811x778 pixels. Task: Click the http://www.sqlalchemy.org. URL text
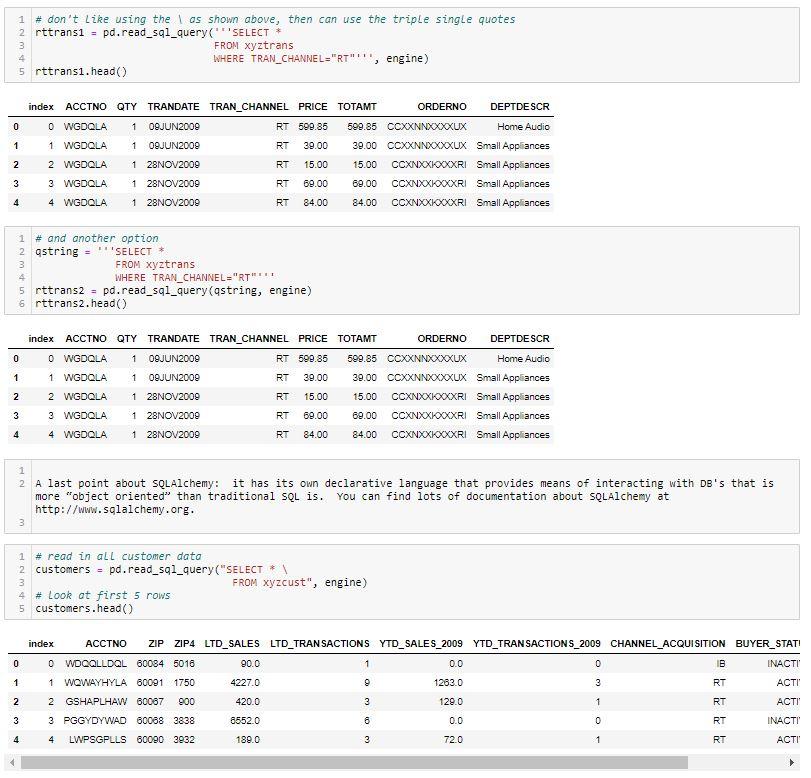pyautogui.click(x=115, y=510)
